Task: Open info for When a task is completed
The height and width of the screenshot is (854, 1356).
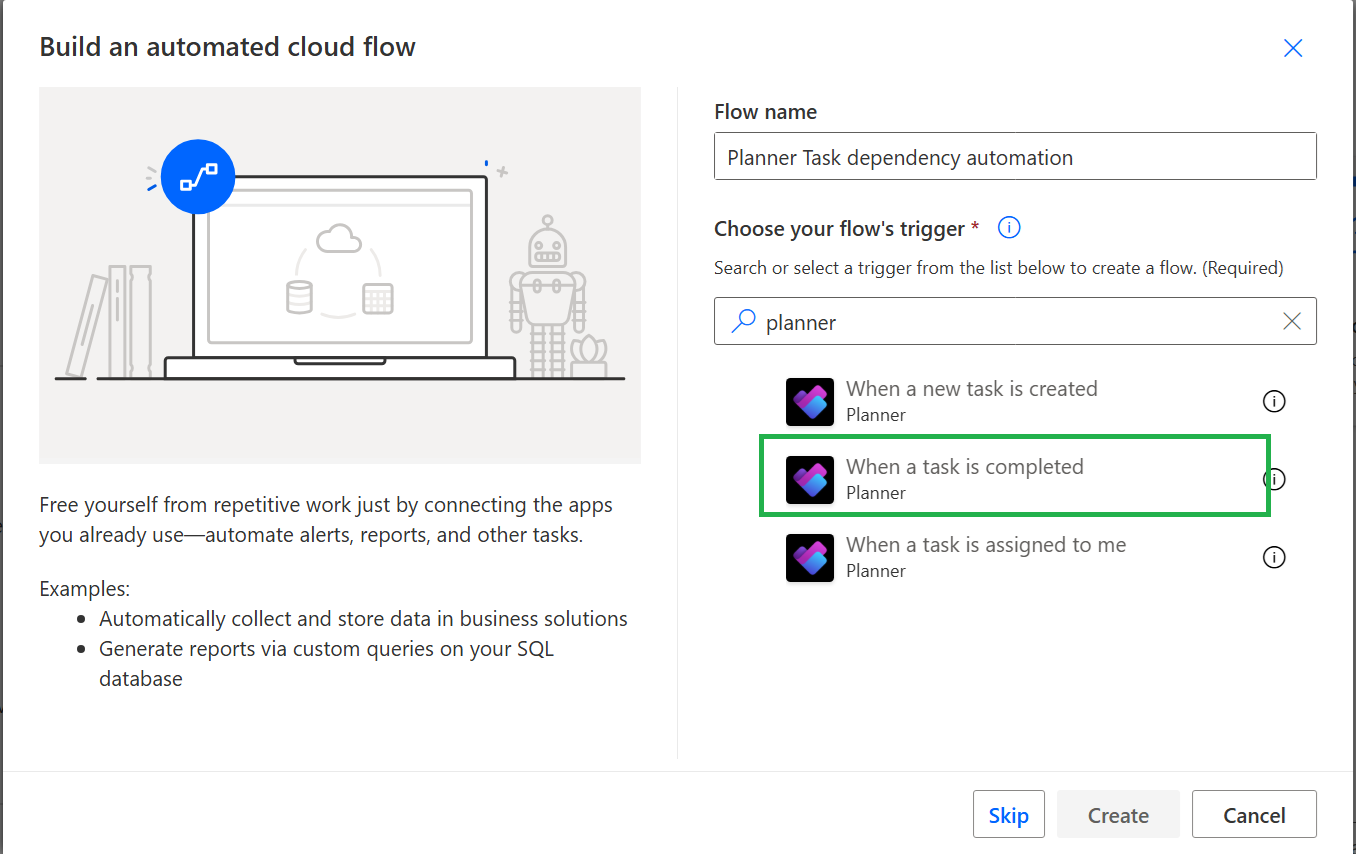Action: [1274, 479]
